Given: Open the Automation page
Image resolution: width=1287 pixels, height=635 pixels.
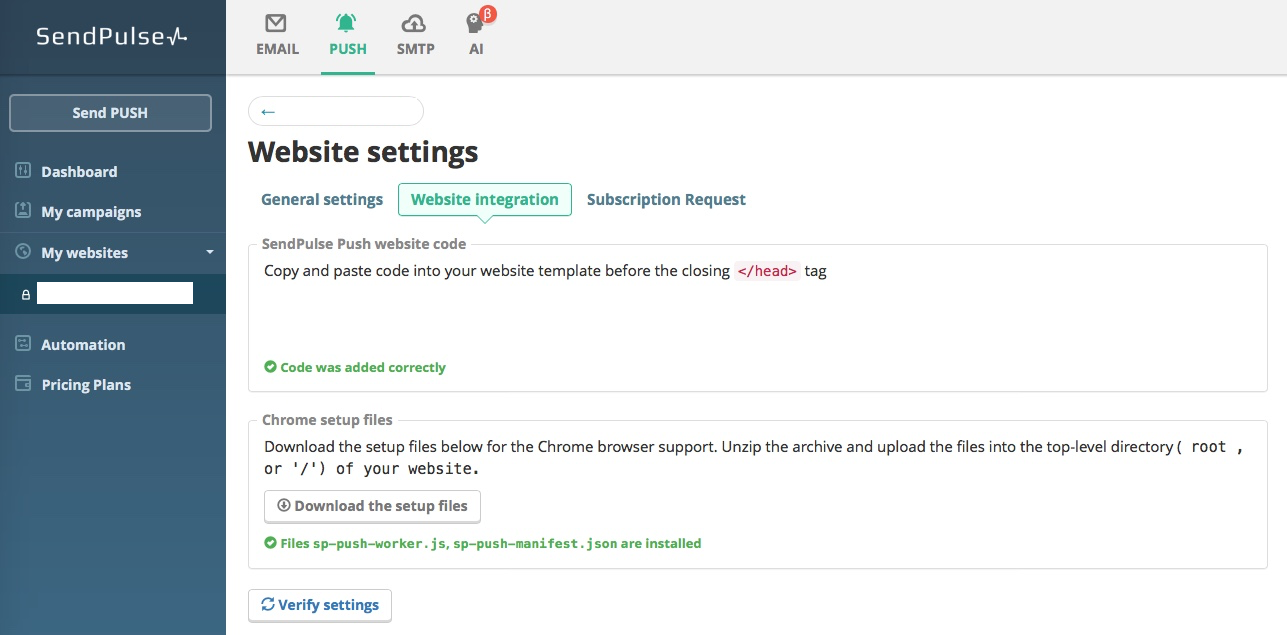Looking at the screenshot, I should click(83, 345).
